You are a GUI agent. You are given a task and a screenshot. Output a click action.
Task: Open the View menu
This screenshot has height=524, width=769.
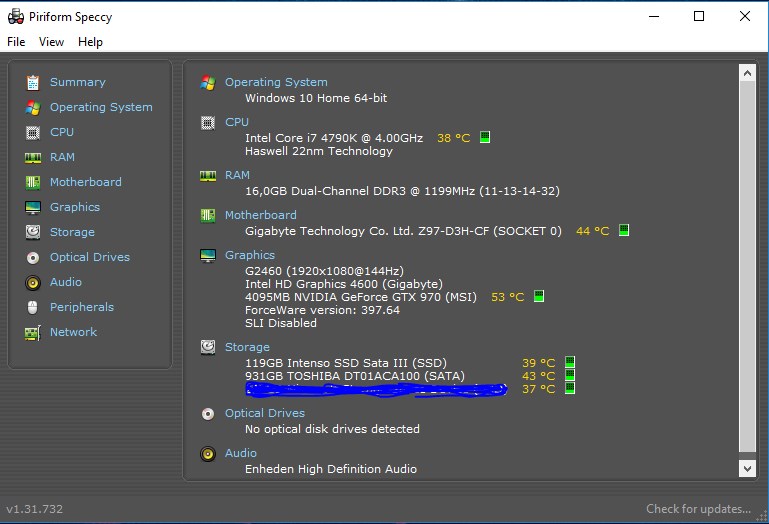point(51,42)
